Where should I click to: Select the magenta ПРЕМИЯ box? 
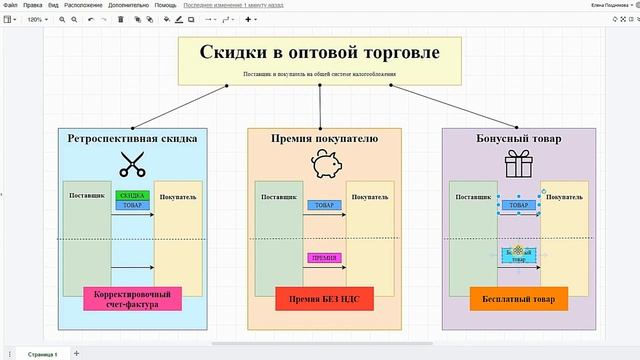coord(324,258)
